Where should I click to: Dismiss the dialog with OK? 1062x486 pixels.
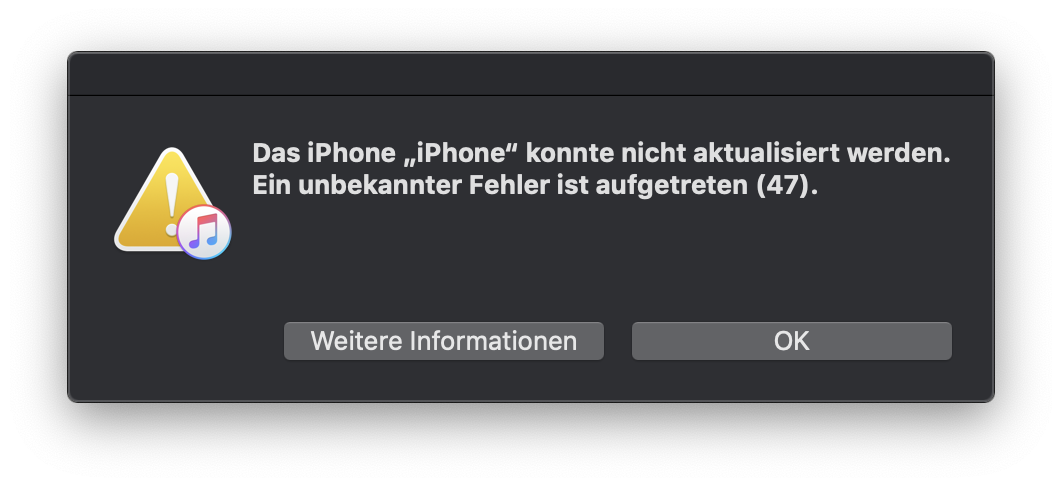click(791, 340)
